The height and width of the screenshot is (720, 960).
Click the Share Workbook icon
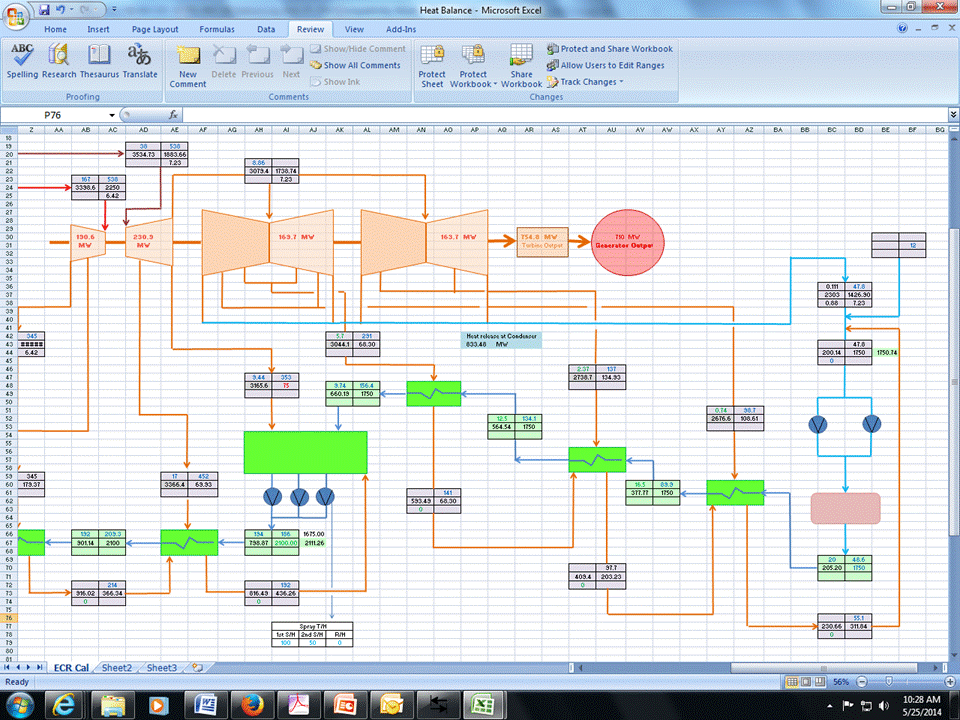click(x=521, y=66)
